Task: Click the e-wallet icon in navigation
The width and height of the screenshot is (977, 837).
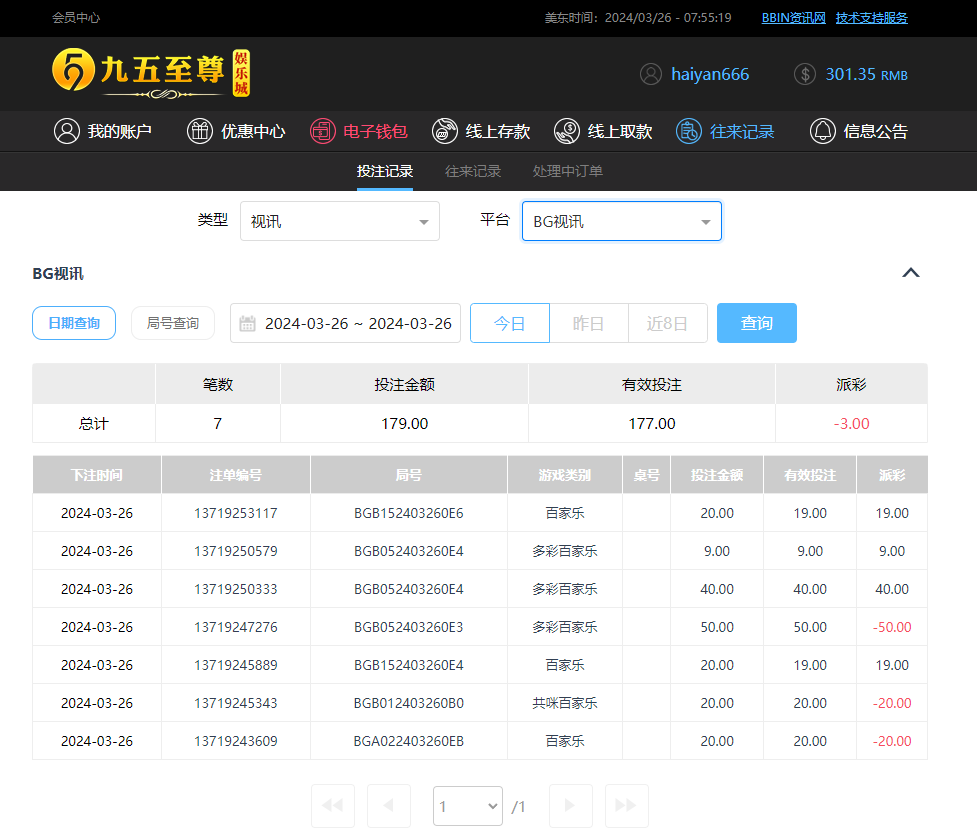Action: (x=322, y=131)
